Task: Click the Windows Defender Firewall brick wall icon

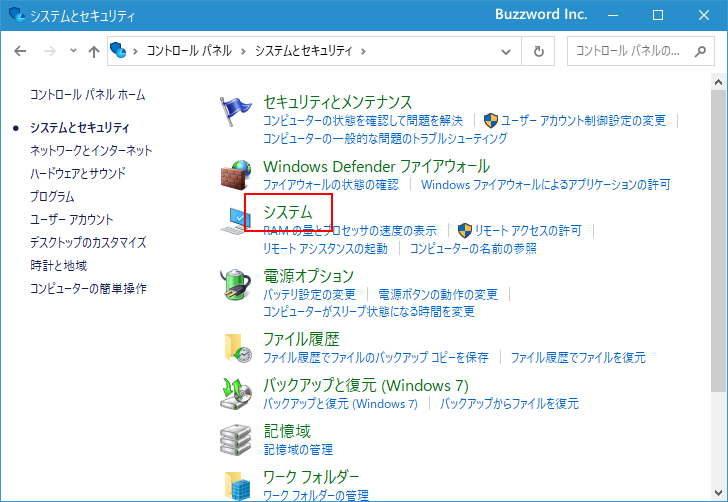Action: 236,175
